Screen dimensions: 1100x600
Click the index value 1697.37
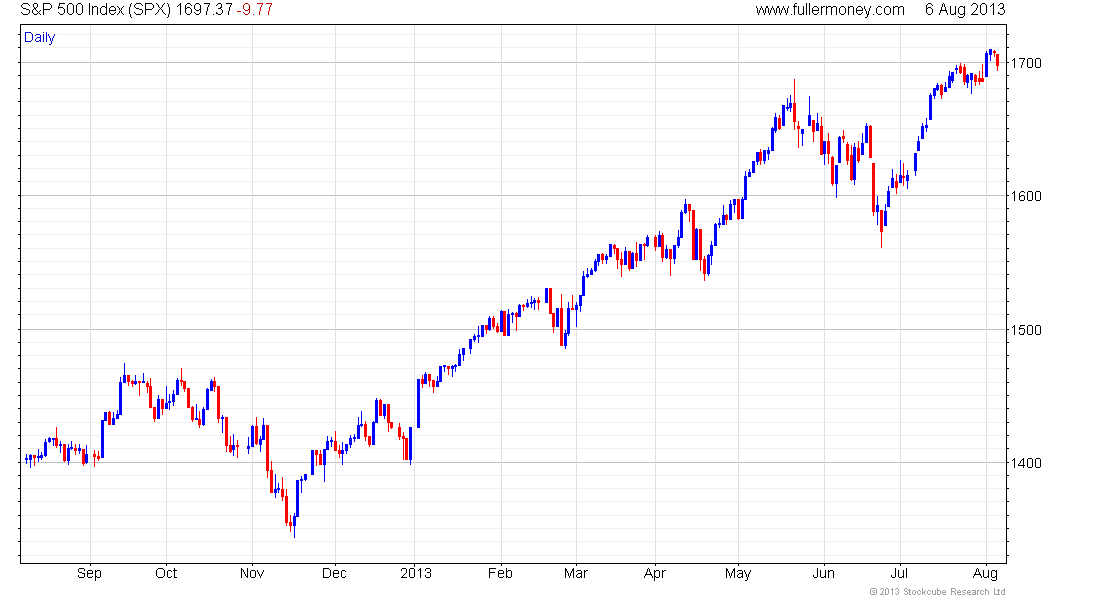(x=203, y=9)
